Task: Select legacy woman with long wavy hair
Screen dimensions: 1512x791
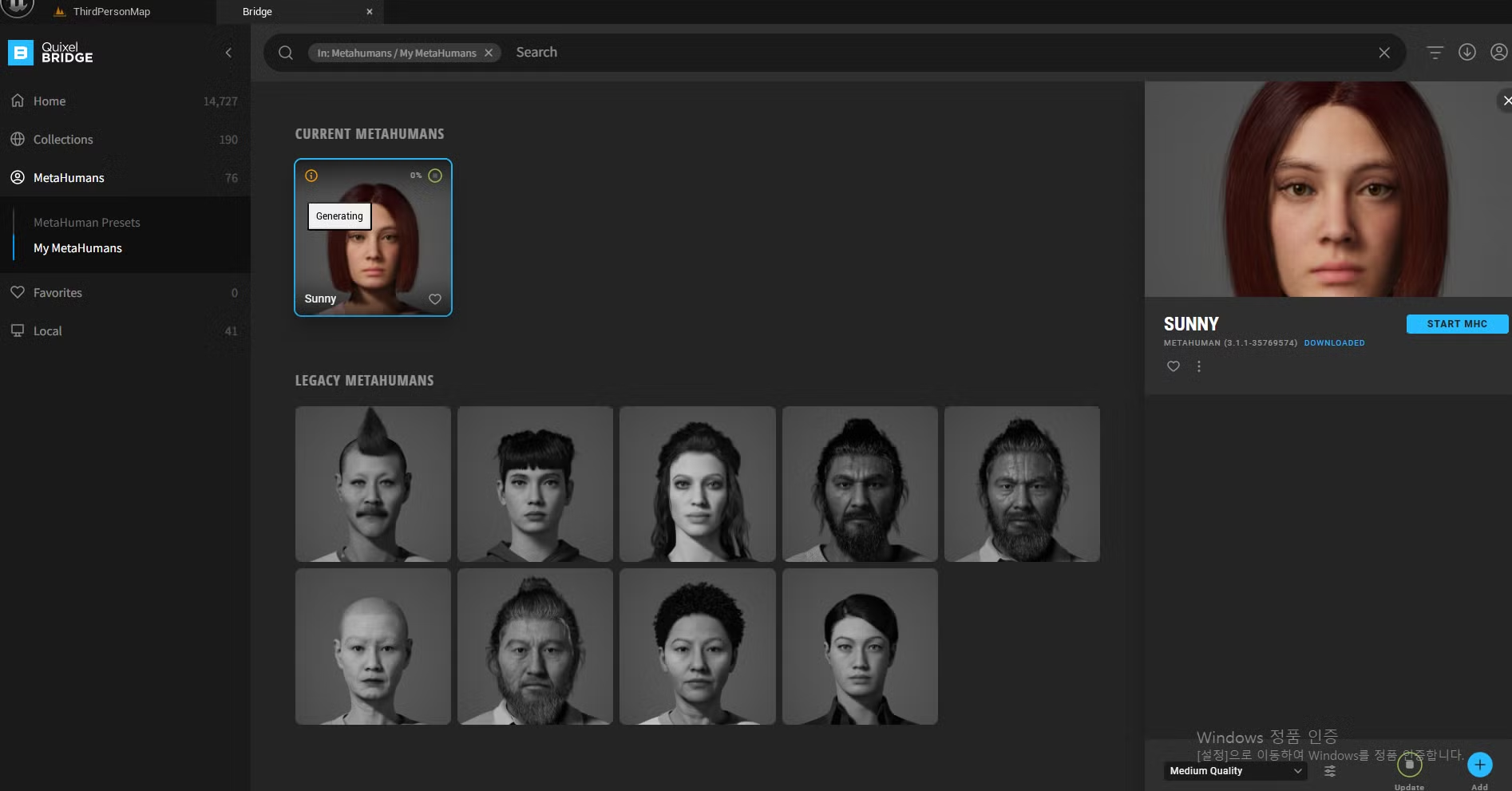Action: point(698,484)
